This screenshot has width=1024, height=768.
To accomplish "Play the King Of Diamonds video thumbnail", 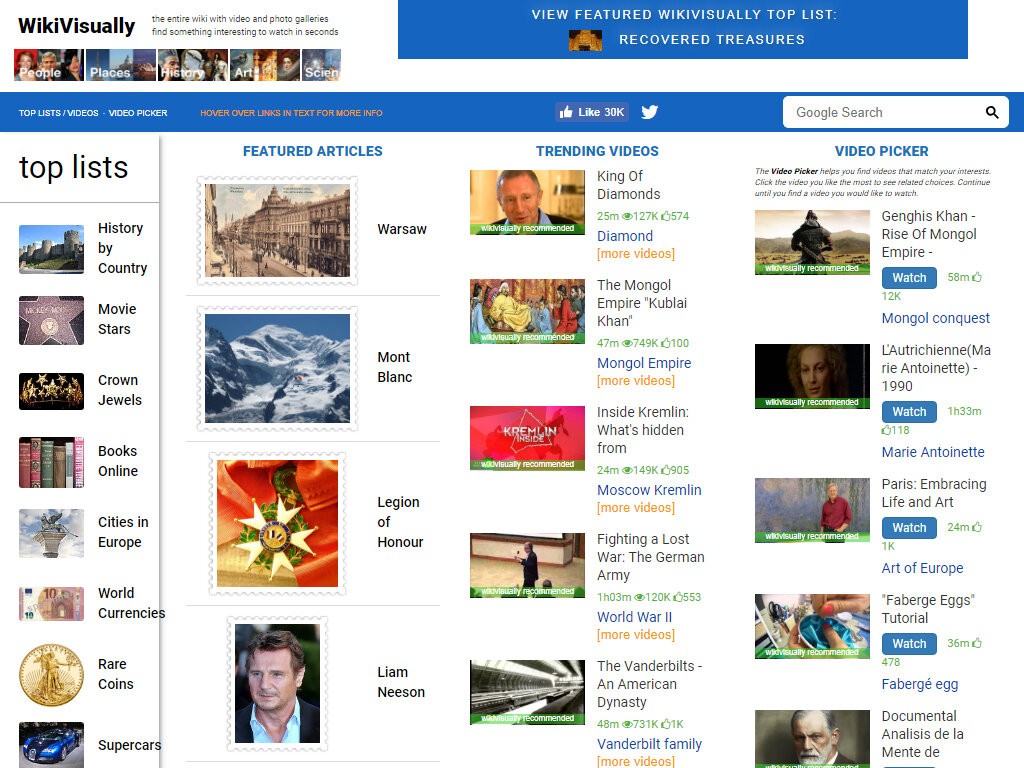I will click(528, 202).
